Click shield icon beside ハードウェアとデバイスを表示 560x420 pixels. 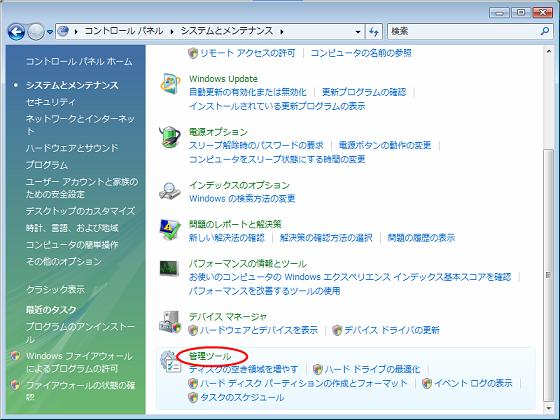pyautogui.click(x=193, y=330)
